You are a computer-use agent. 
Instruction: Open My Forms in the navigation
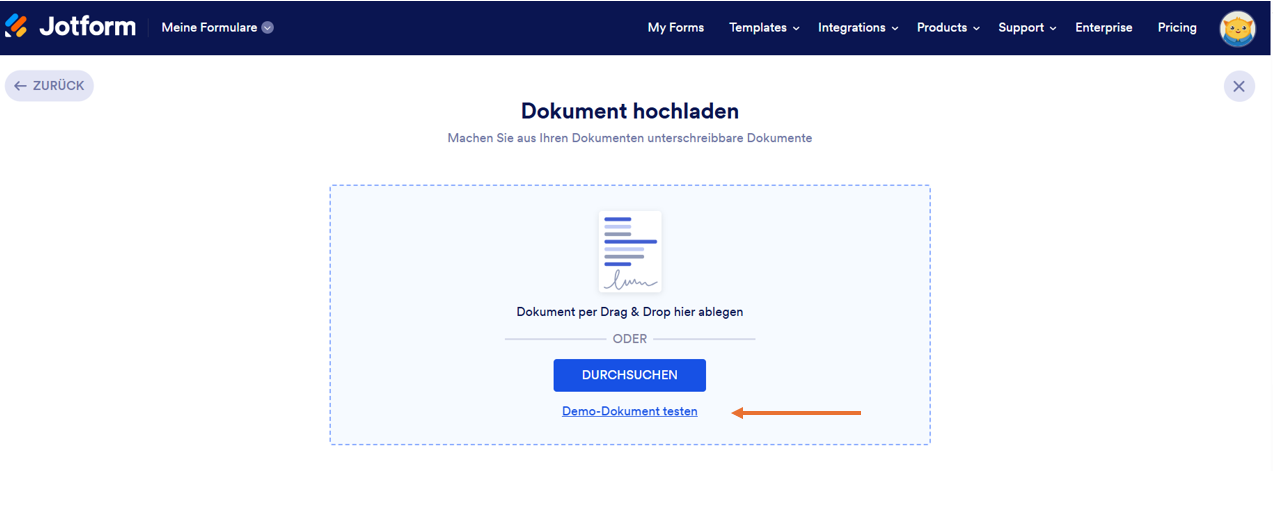(x=676, y=28)
